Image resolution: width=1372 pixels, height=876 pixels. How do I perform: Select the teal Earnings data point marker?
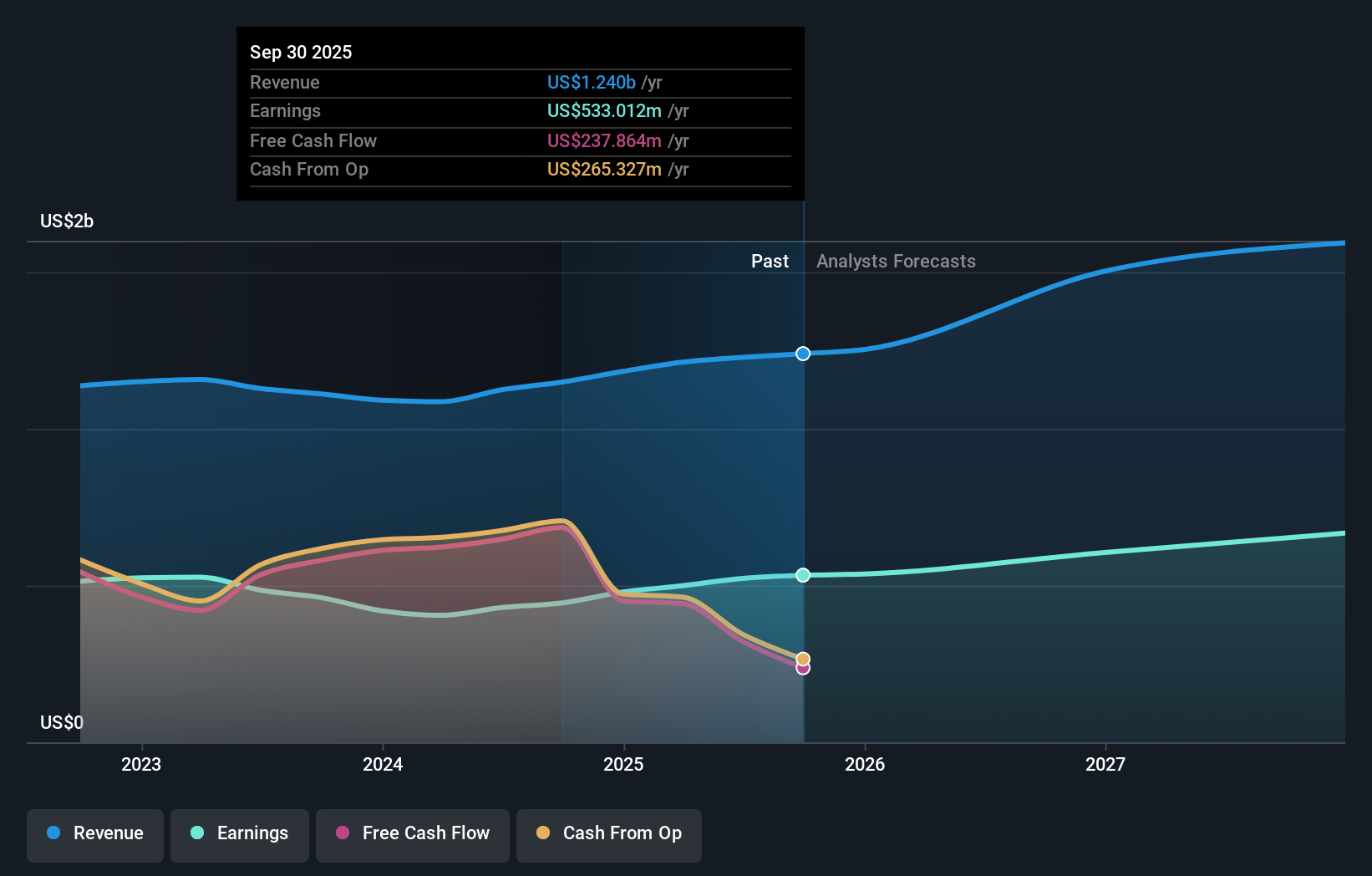click(x=802, y=574)
